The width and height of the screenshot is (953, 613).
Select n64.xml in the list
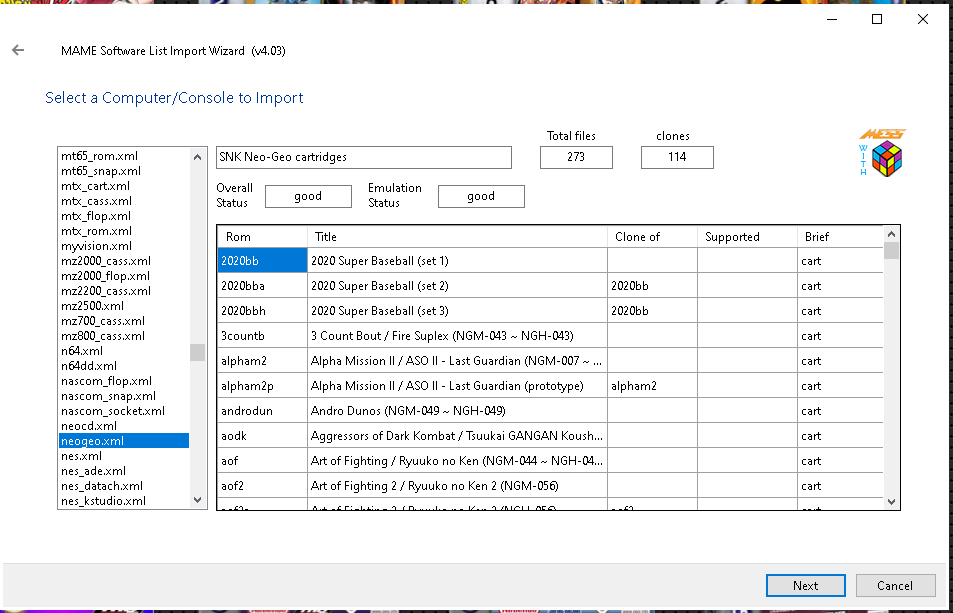coord(124,351)
